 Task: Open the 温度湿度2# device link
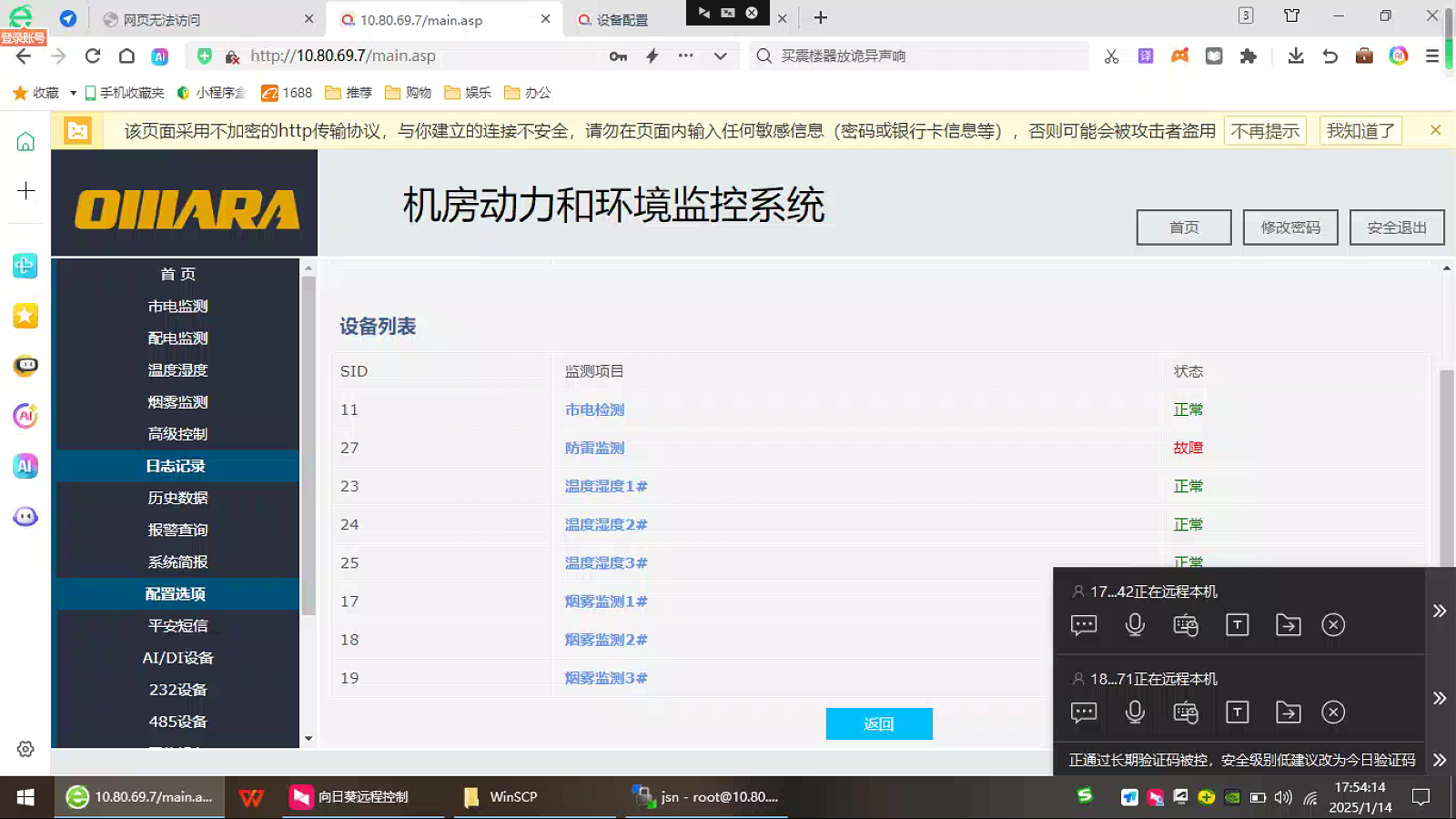pos(606,524)
